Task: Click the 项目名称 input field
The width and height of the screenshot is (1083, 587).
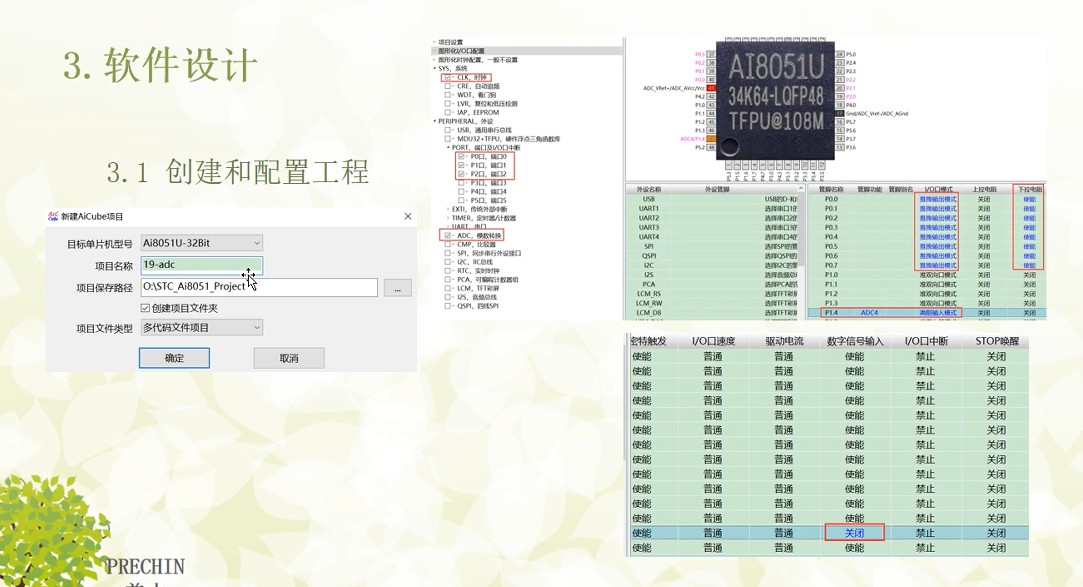Action: pyautogui.click(x=201, y=265)
